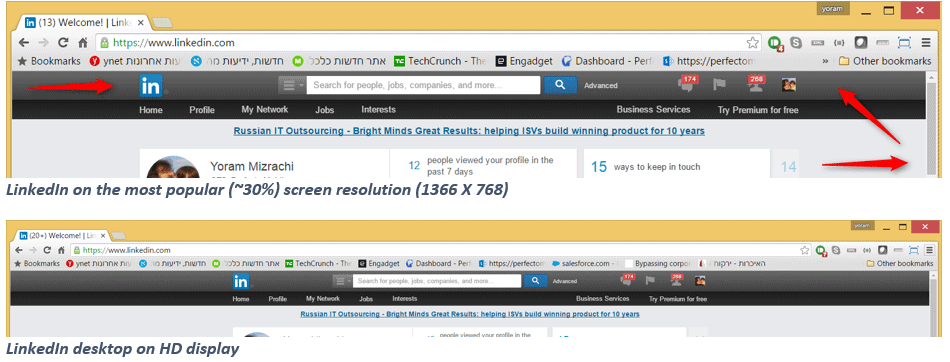This screenshot has width=950, height=362.
Task: Click the profile photo icon in top LinkedIn header
Action: pos(788,85)
